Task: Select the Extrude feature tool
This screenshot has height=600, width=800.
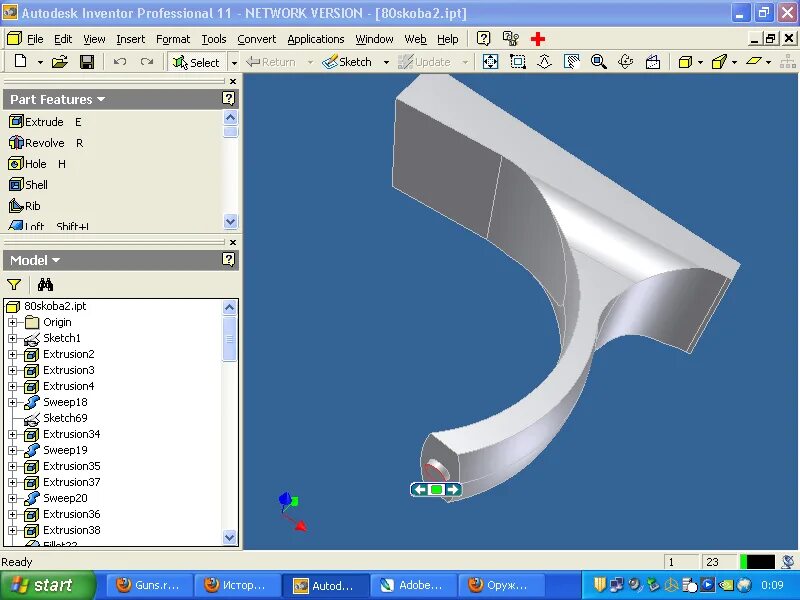Action: pos(45,122)
